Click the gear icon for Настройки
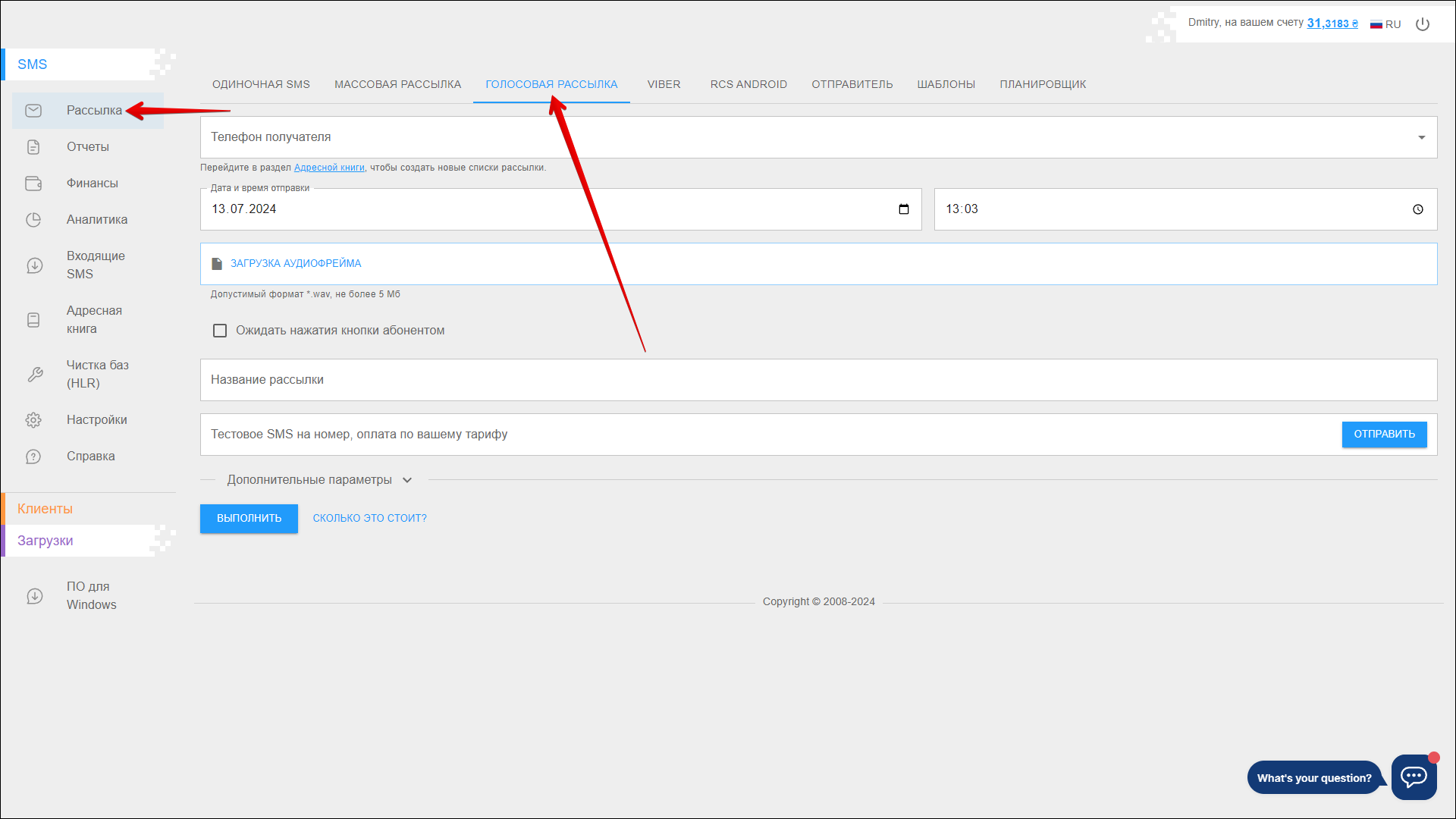This screenshot has width=1456, height=819. pyautogui.click(x=33, y=420)
